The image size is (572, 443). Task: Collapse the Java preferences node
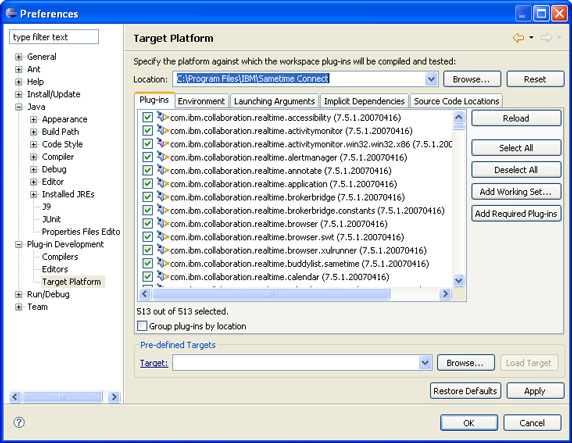[x=19, y=107]
